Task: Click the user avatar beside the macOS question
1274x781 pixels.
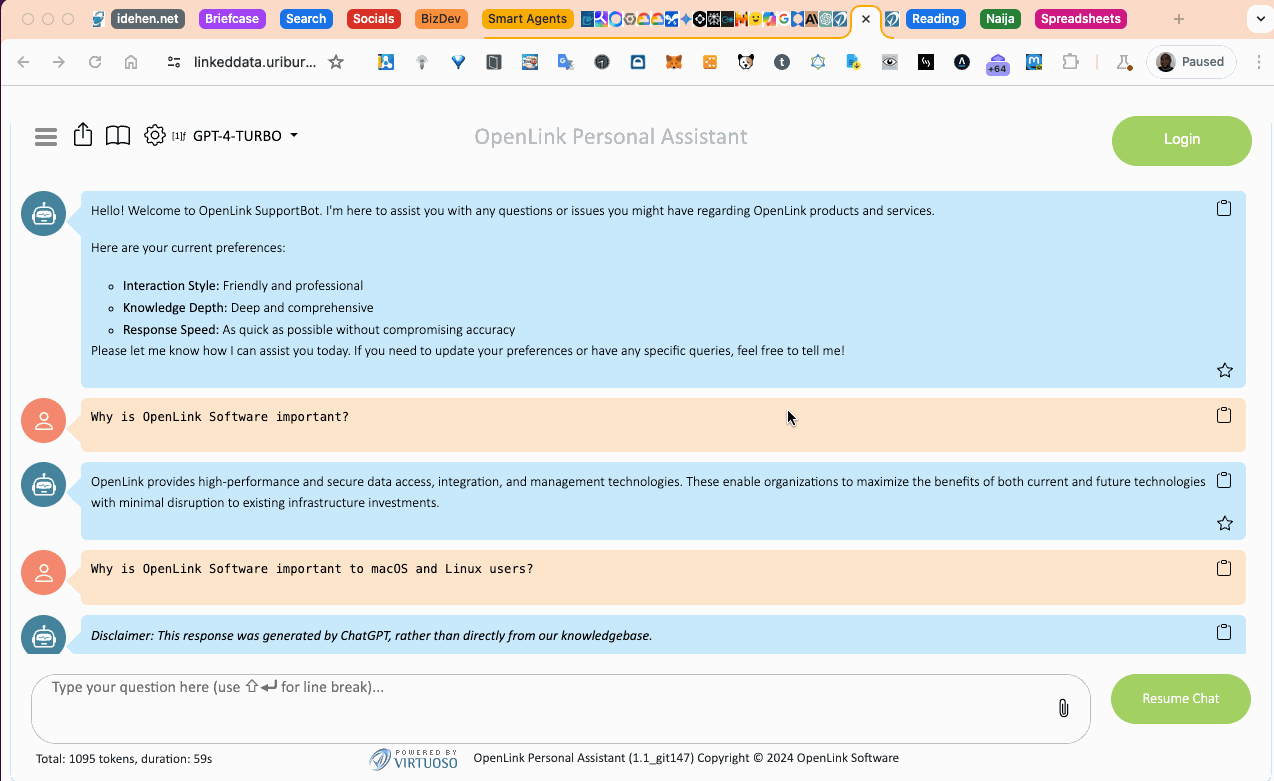Action: [x=43, y=573]
